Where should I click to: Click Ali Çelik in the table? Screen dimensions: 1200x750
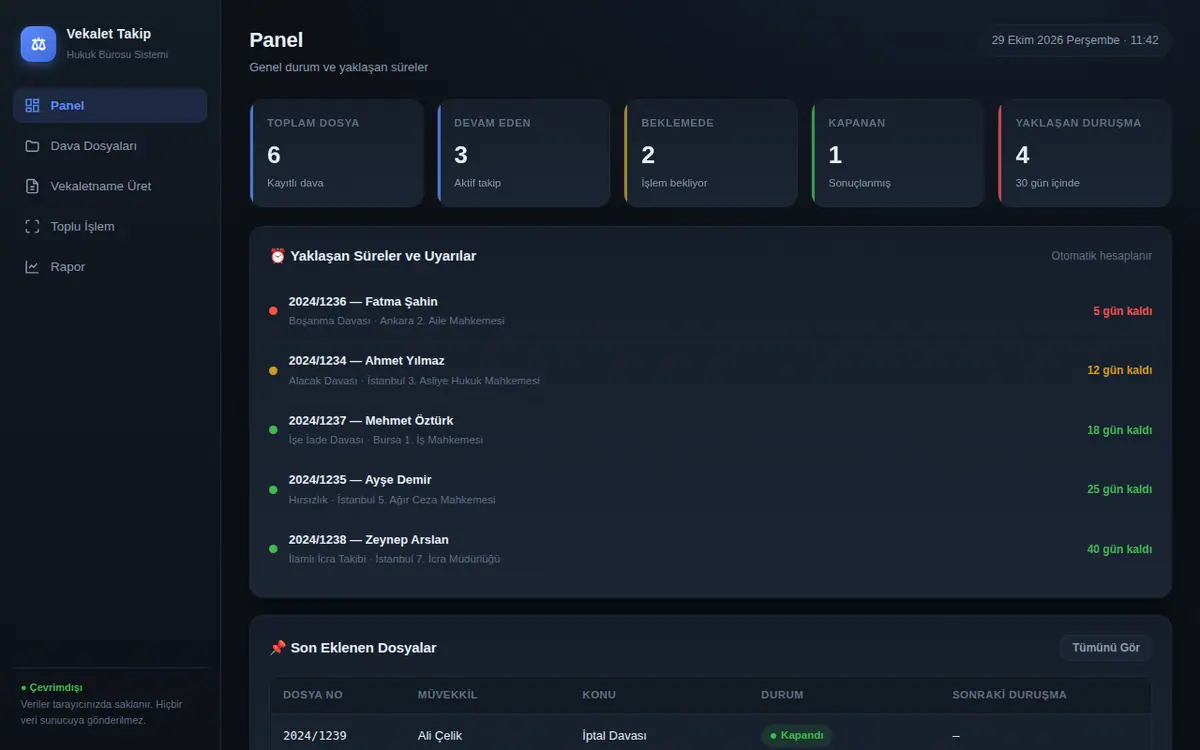coord(440,736)
